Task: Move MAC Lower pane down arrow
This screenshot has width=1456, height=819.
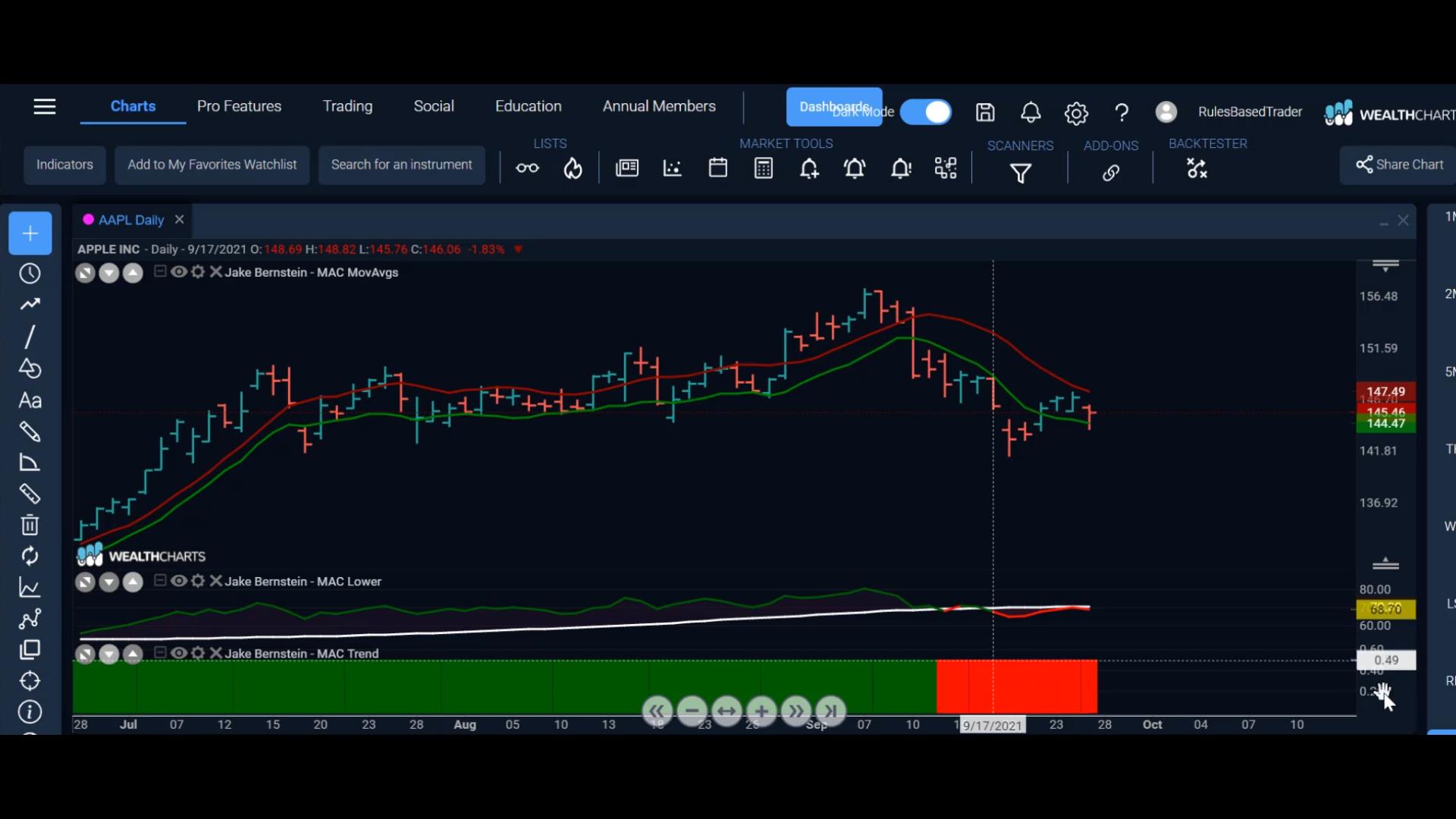Action: 109,582
